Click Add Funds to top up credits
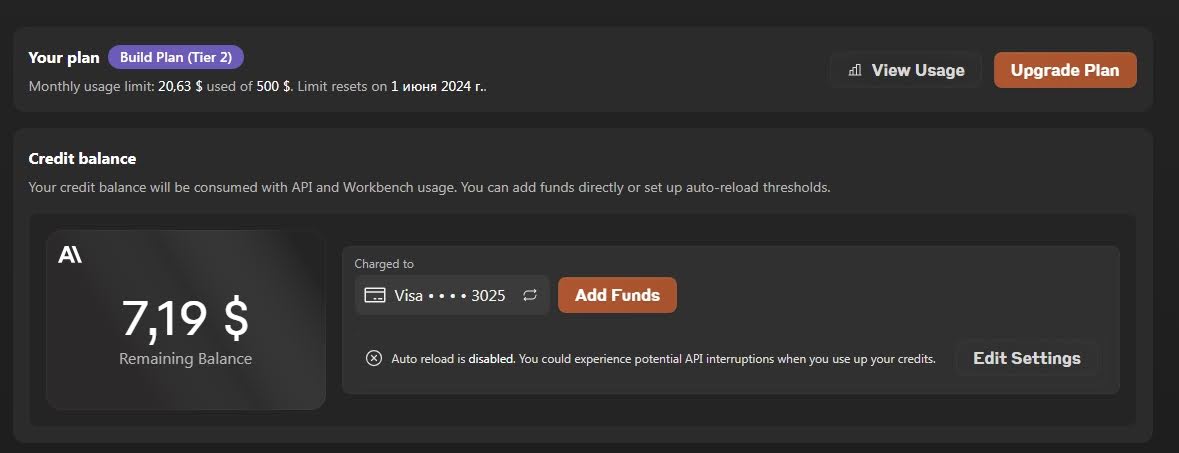Image resolution: width=1179 pixels, height=453 pixels. [x=617, y=295]
